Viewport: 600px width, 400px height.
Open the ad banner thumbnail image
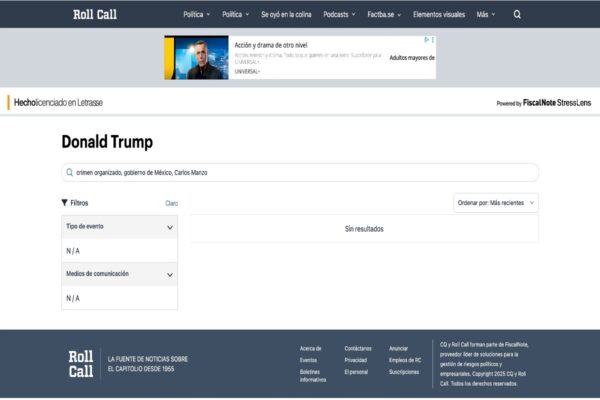coord(196,57)
